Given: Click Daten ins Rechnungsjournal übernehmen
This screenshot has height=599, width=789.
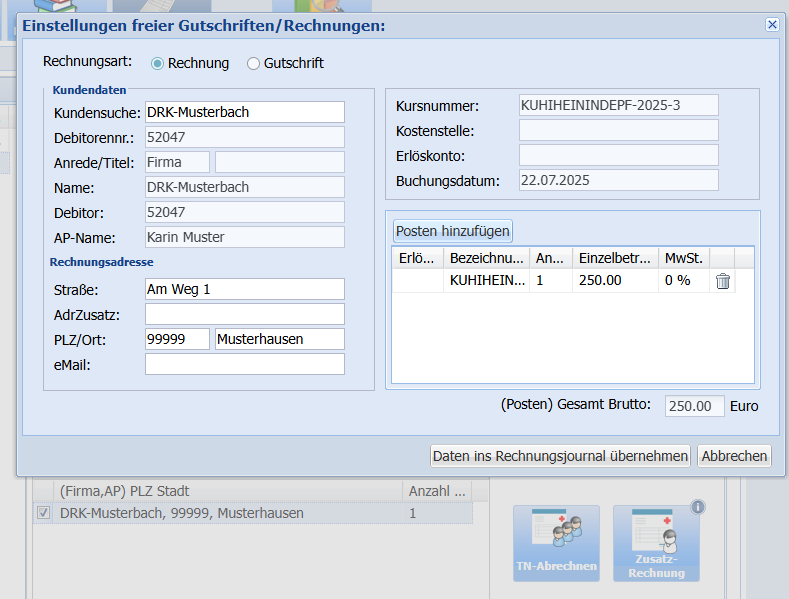Looking at the screenshot, I should (560, 456).
